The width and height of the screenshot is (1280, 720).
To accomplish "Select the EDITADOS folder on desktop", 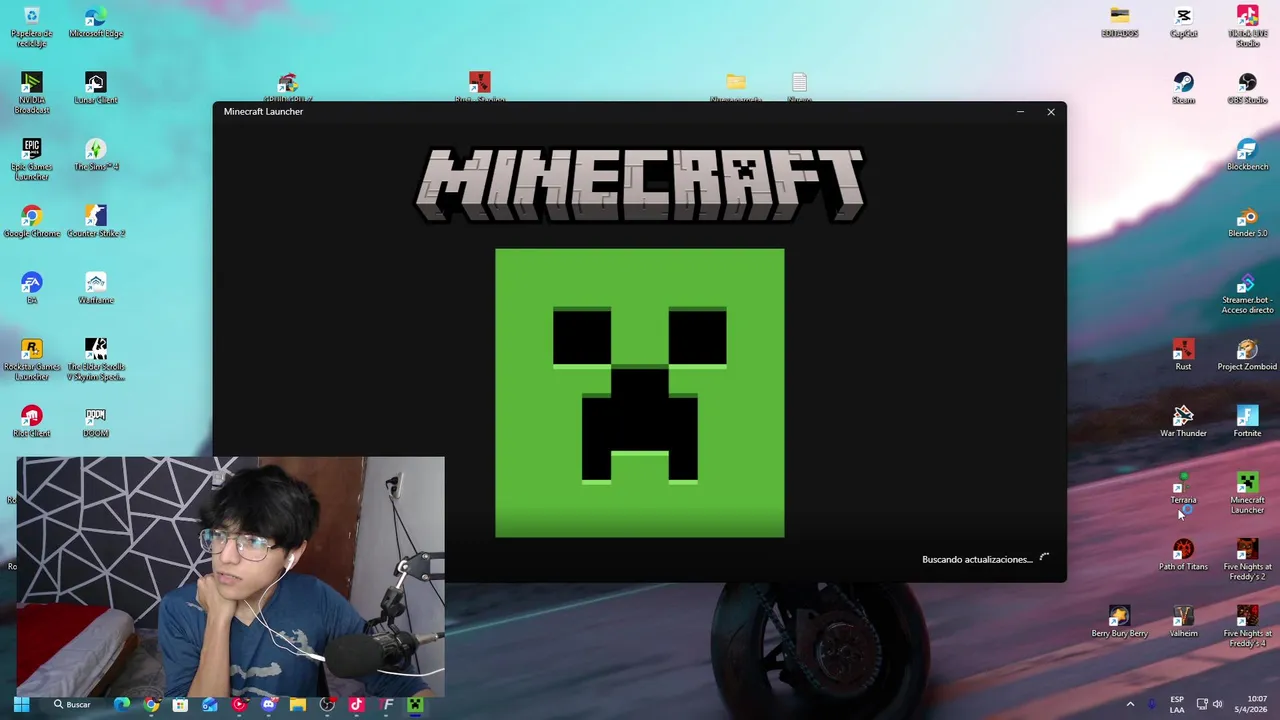I will (x=1119, y=22).
